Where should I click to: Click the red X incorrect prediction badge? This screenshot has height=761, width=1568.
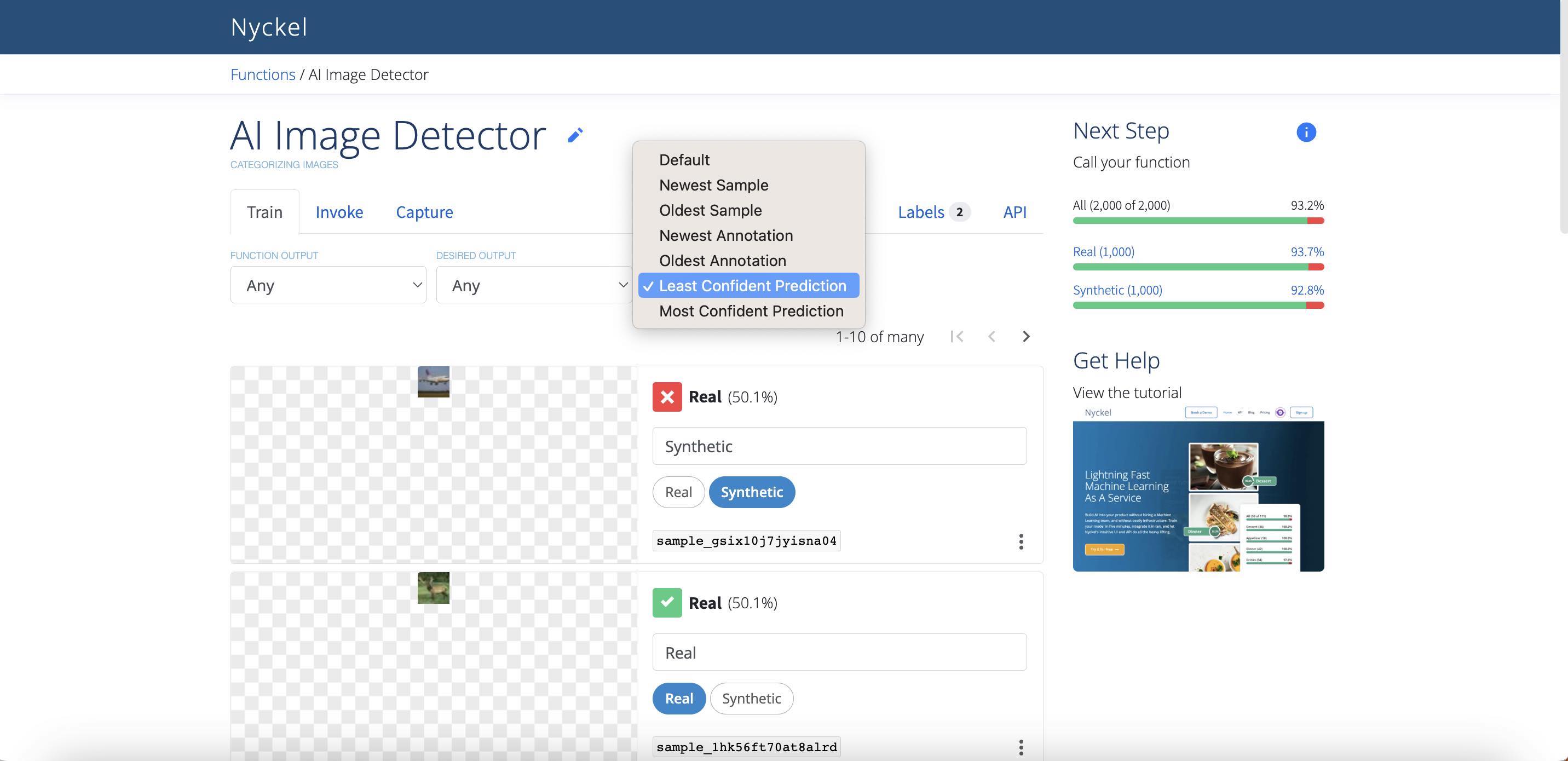point(667,397)
